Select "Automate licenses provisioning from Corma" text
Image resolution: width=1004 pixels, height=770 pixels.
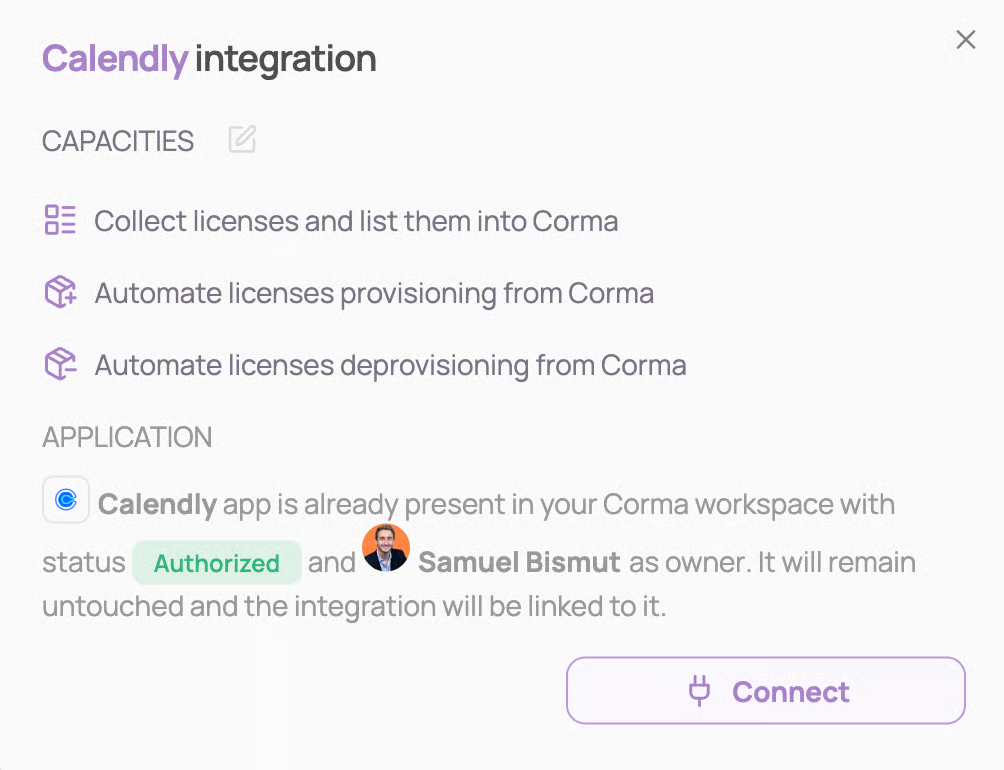point(374,294)
